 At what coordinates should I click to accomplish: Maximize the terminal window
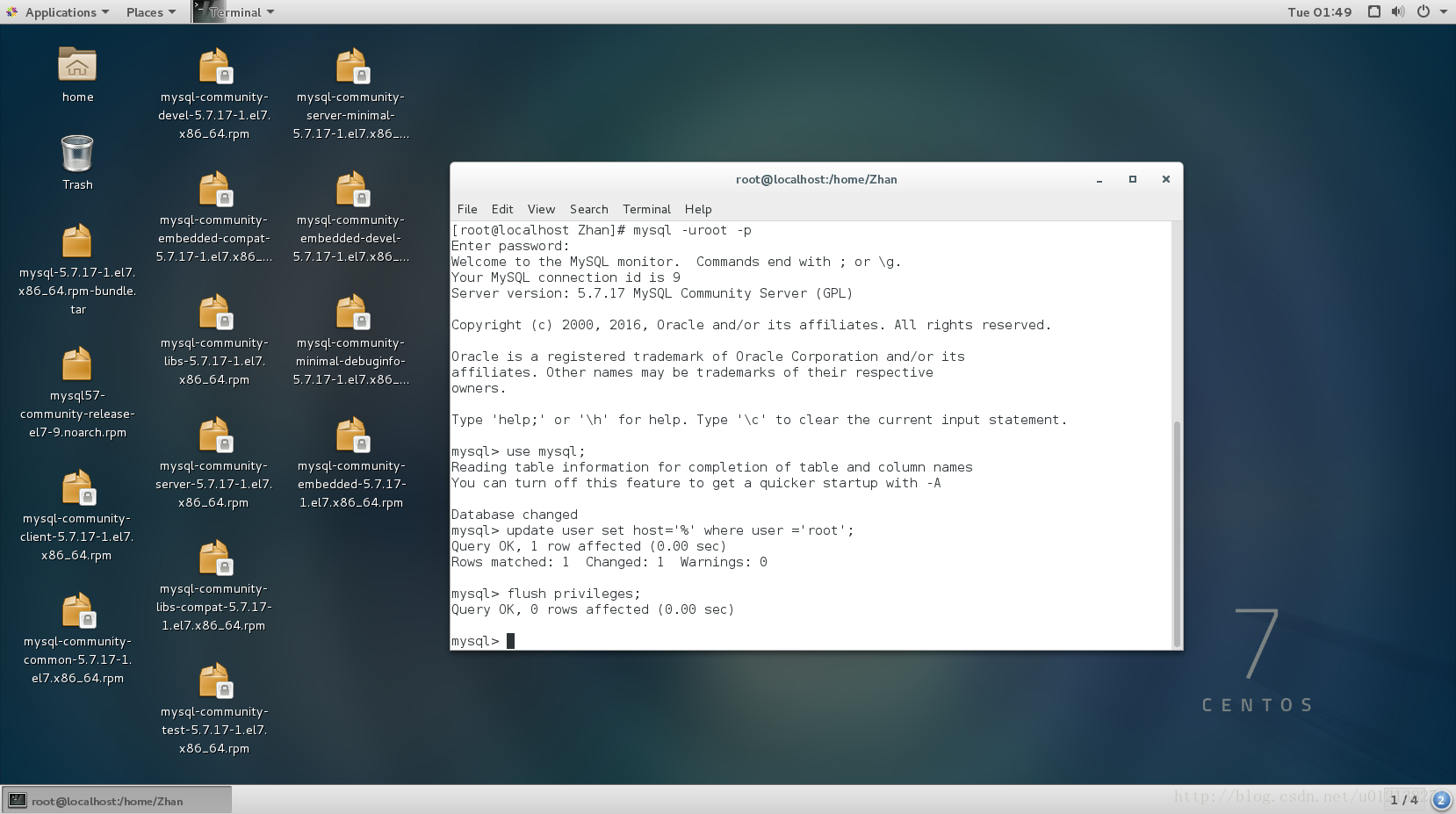pos(1133,179)
